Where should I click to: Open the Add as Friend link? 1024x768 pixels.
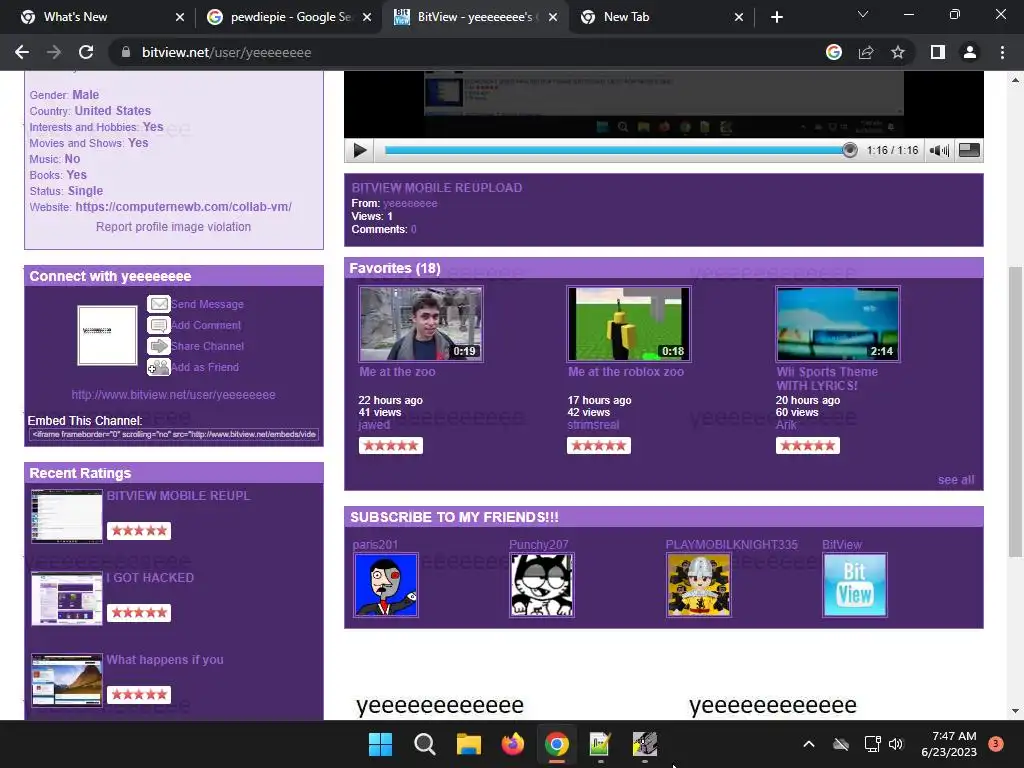[x=204, y=367]
